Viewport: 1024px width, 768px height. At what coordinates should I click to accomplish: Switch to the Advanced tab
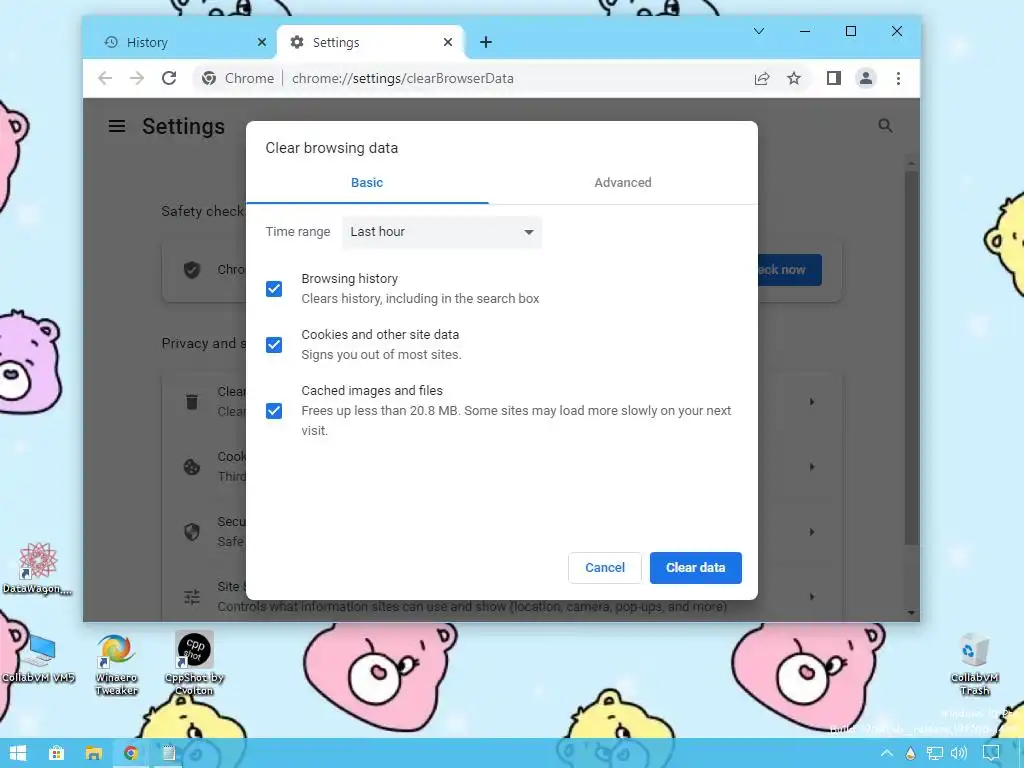622,183
